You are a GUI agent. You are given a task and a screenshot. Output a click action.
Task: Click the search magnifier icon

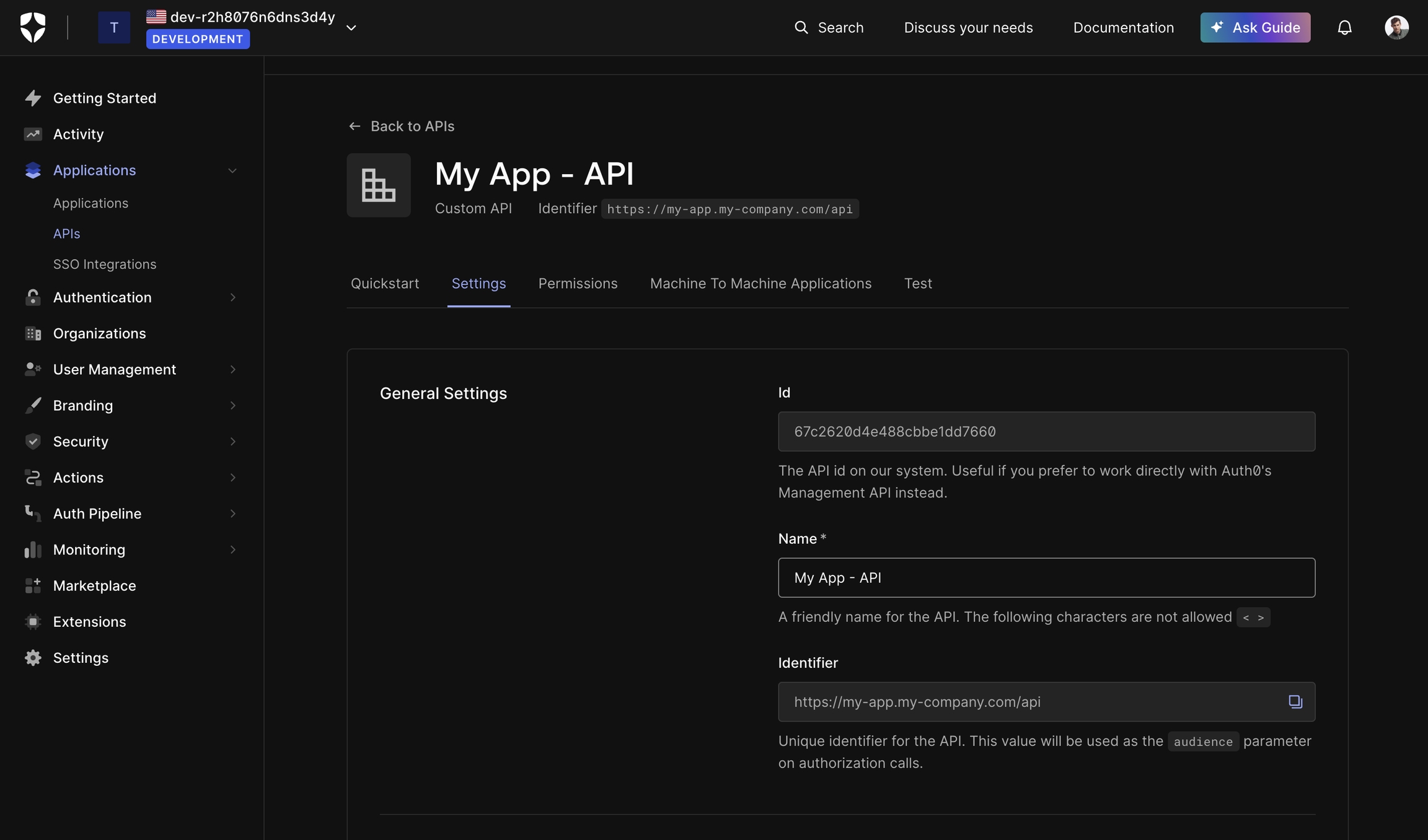pos(801,27)
